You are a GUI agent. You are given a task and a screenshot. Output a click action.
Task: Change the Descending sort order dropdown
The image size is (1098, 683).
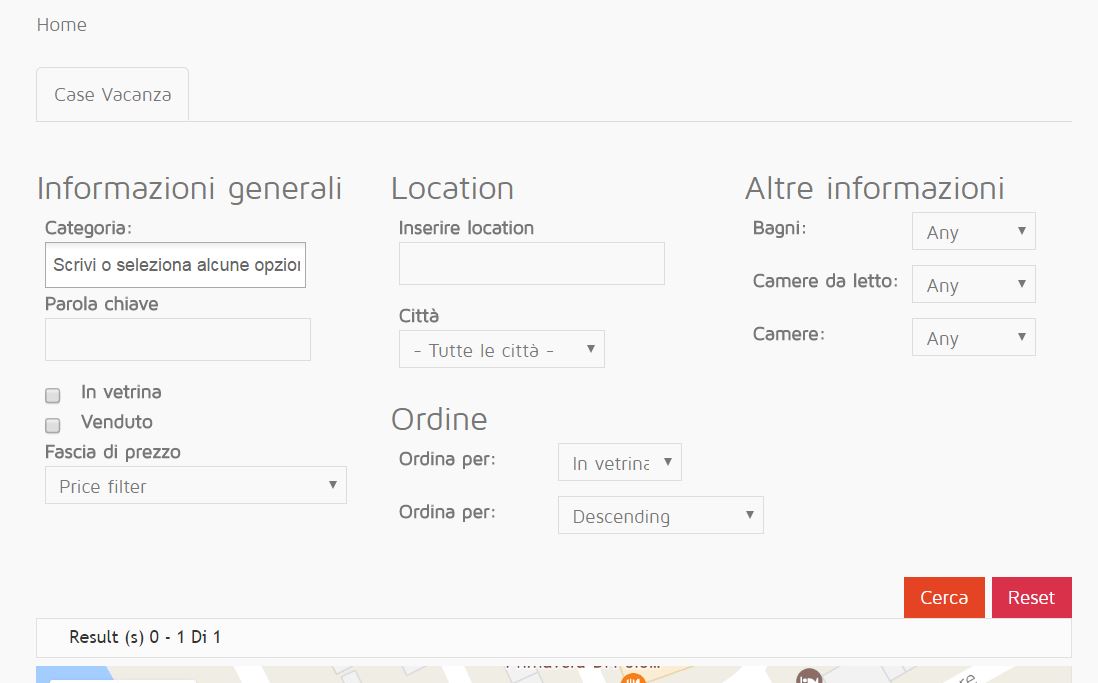660,516
